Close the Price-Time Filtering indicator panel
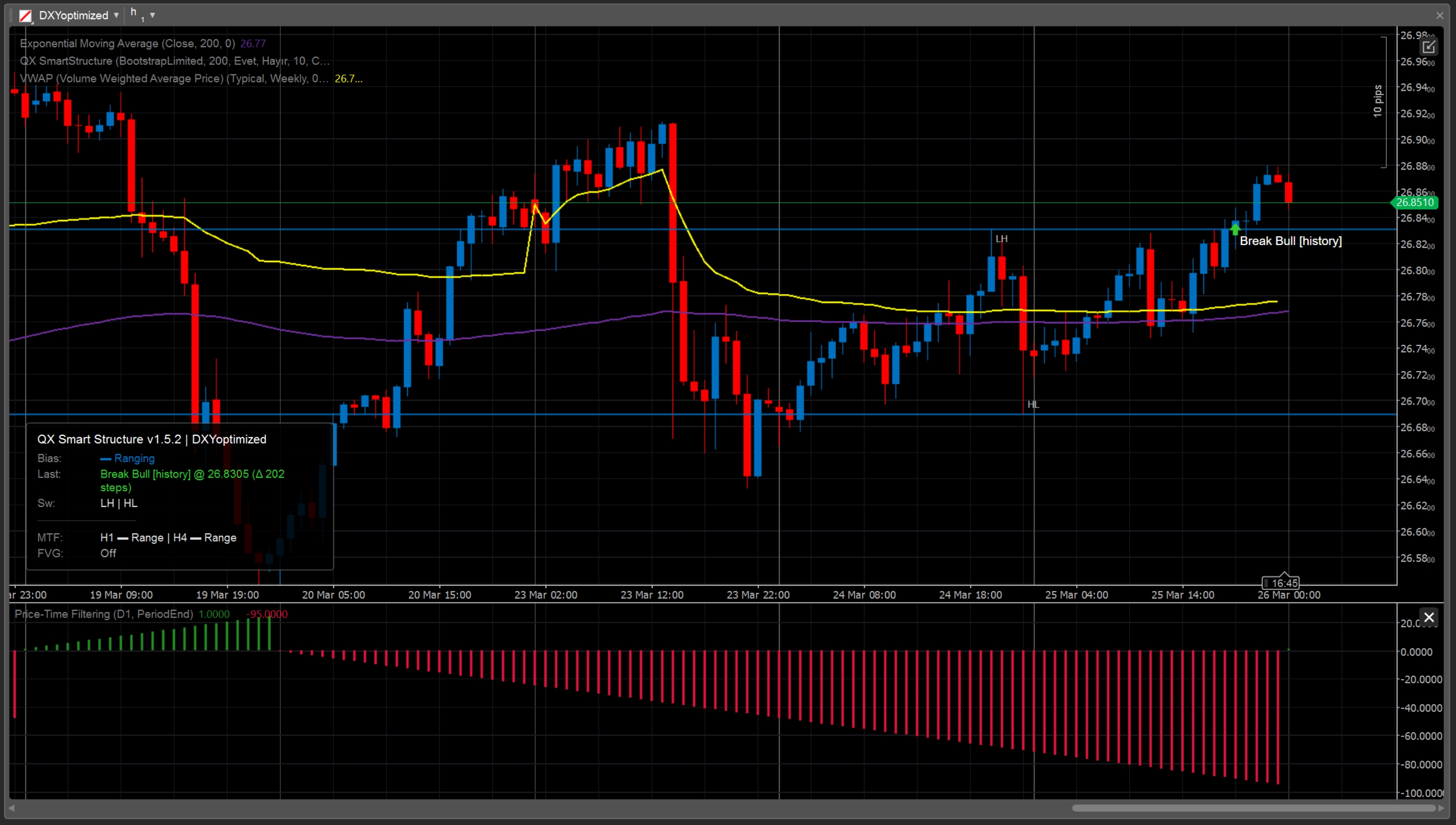1456x825 pixels. tap(1428, 617)
